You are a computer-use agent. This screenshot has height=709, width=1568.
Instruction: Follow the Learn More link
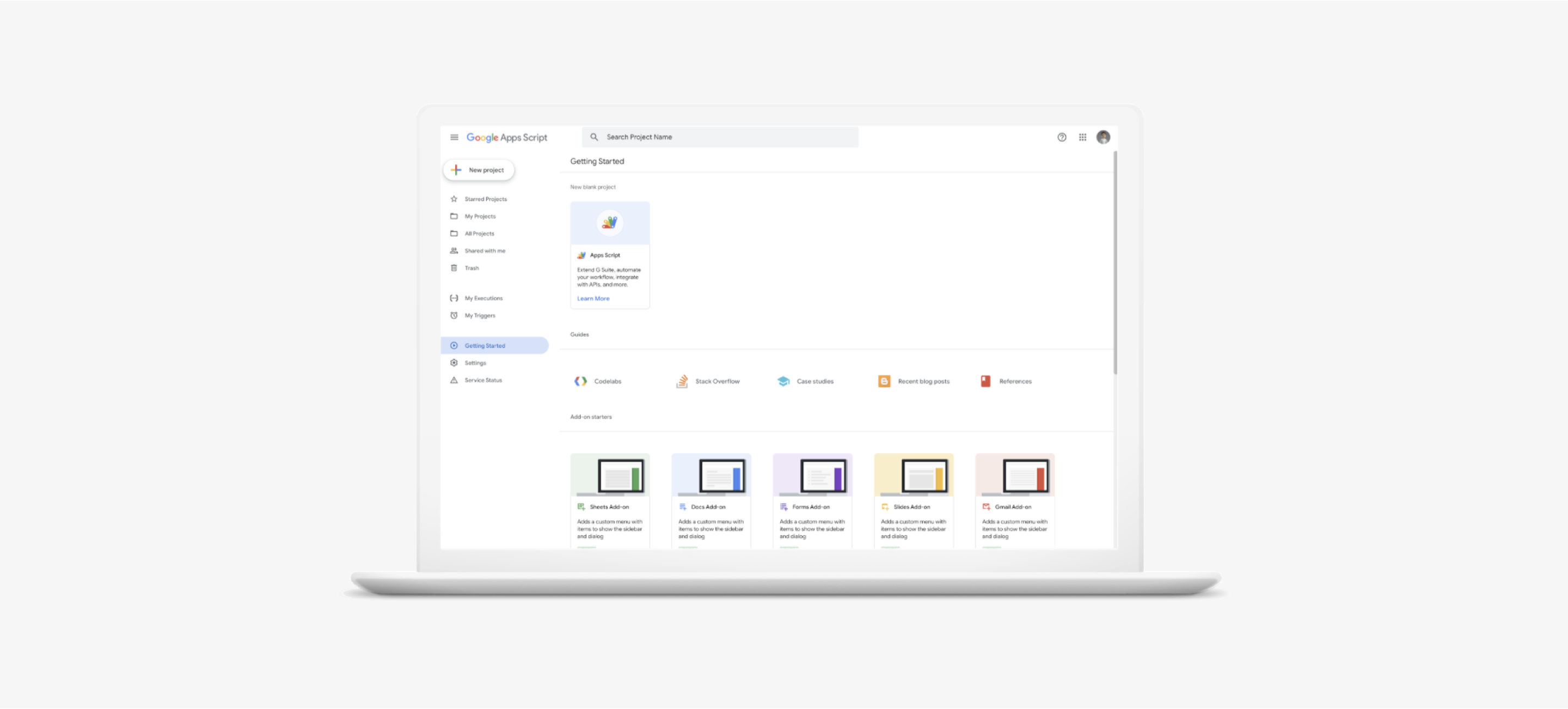tap(593, 299)
